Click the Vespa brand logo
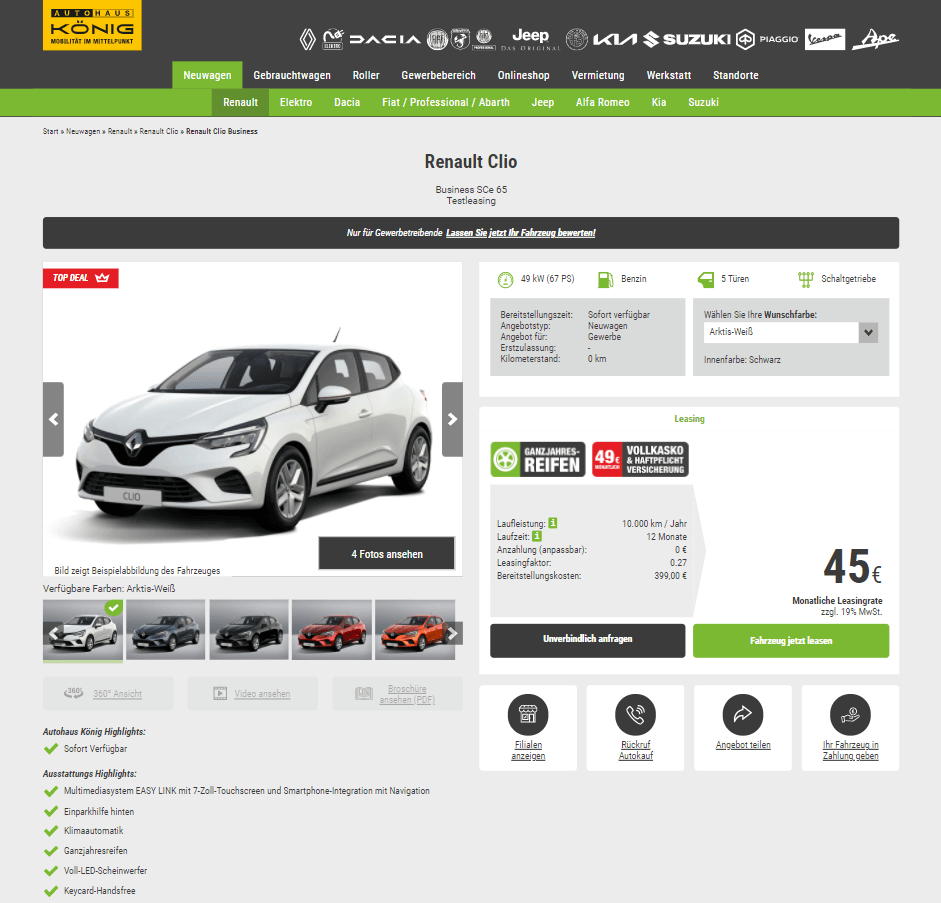The height and width of the screenshot is (903, 941). (825, 40)
